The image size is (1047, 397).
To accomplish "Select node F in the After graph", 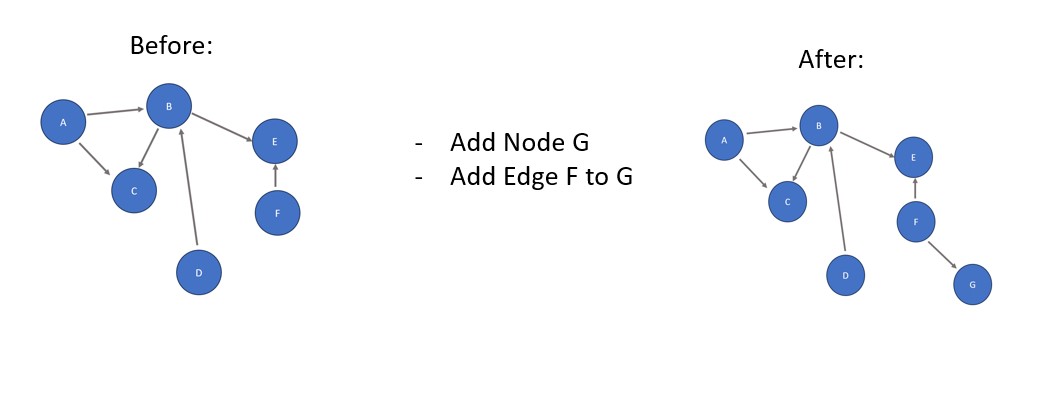I will (x=915, y=222).
